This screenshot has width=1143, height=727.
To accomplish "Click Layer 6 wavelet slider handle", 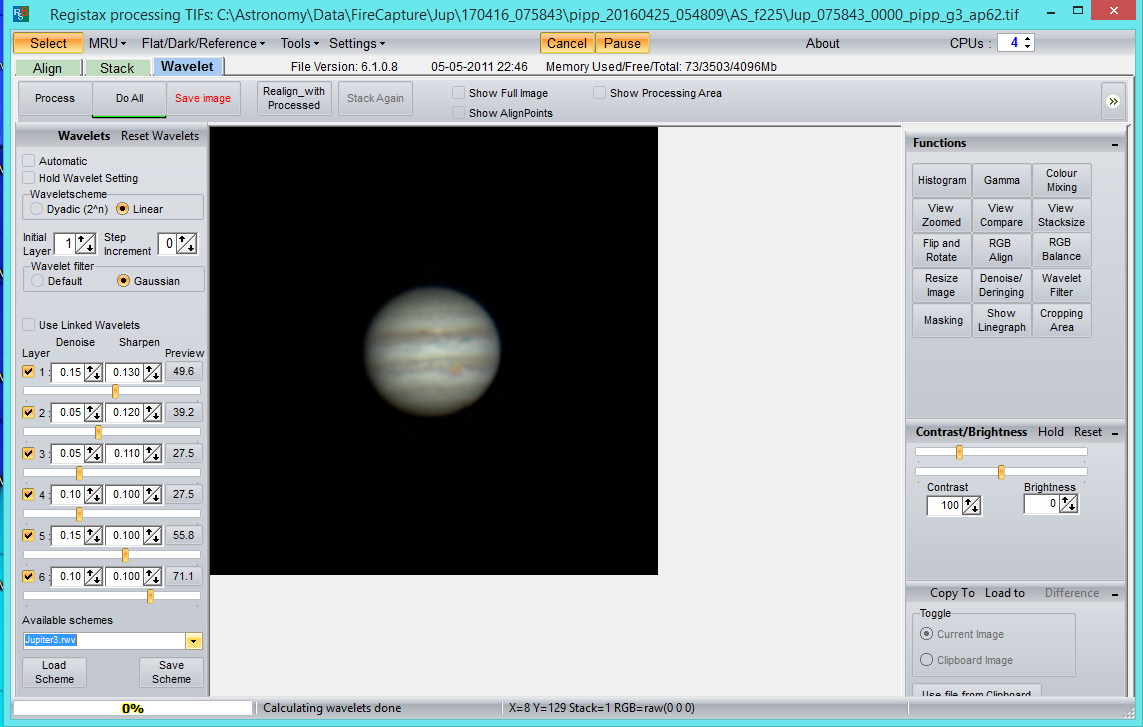I will (x=150, y=596).
